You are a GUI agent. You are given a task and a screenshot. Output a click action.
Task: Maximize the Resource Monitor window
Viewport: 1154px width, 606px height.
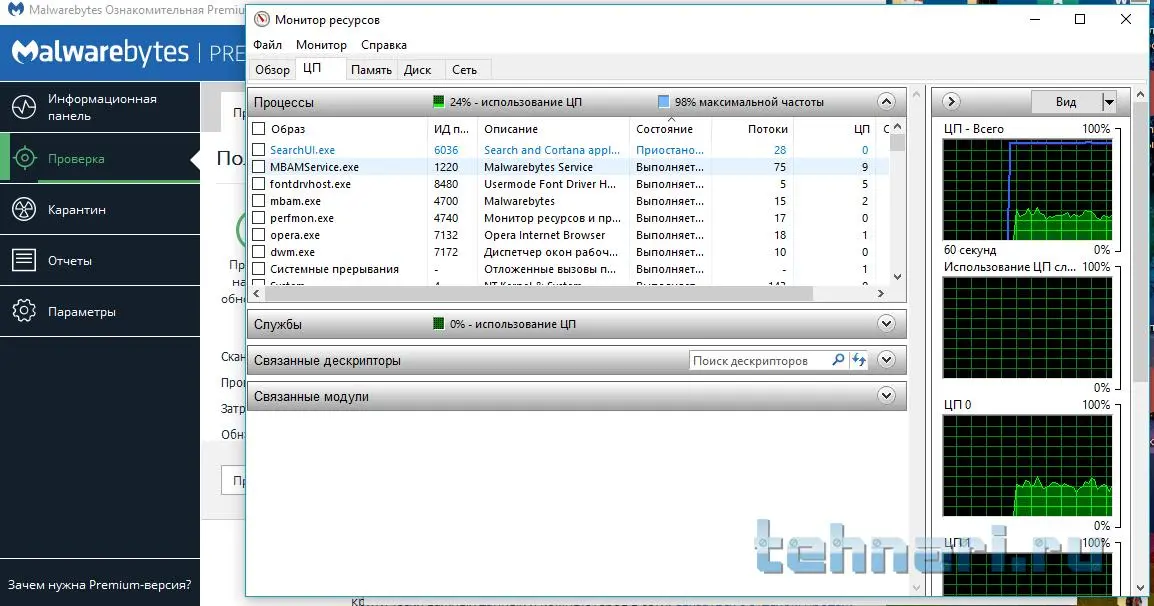[x=1080, y=19]
